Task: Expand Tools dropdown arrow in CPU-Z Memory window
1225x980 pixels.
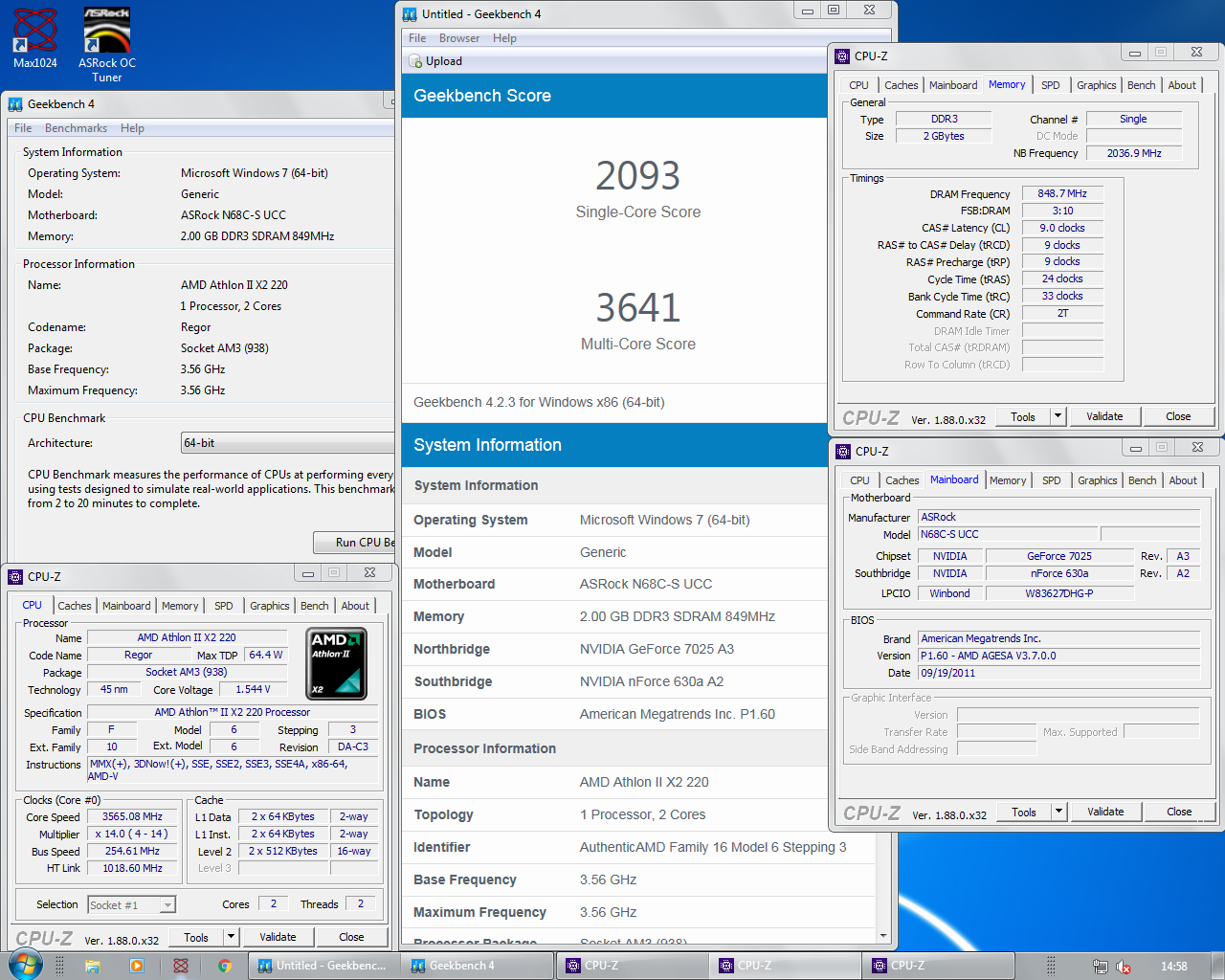Action: click(x=1058, y=416)
